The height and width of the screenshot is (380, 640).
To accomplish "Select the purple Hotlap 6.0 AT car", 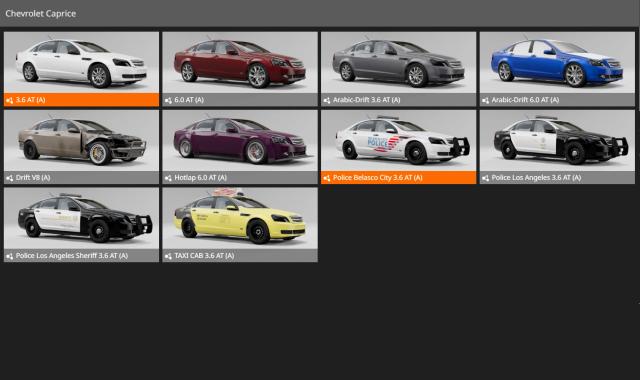I will click(240, 140).
